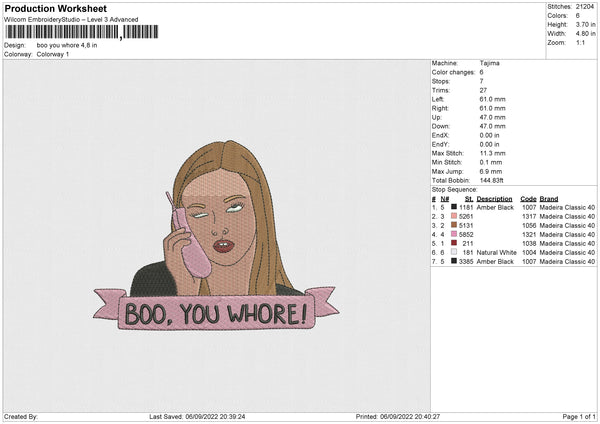Click the dark red swatch for 211 stitches
Image resolution: width=600 pixels, height=424 pixels.
[x=454, y=243]
